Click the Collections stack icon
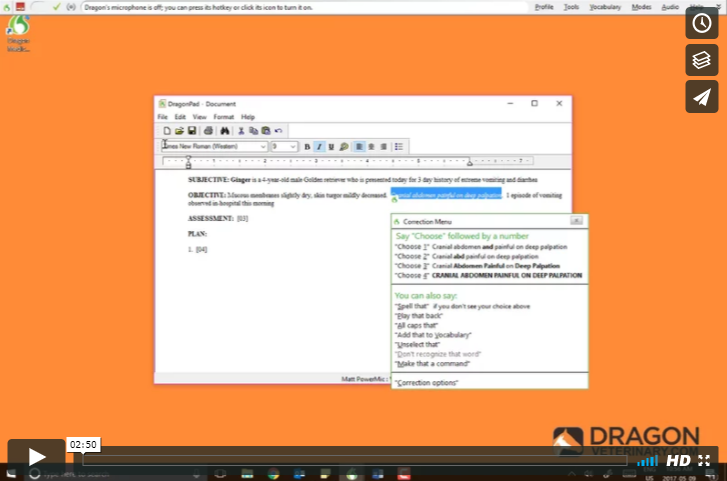 702,60
